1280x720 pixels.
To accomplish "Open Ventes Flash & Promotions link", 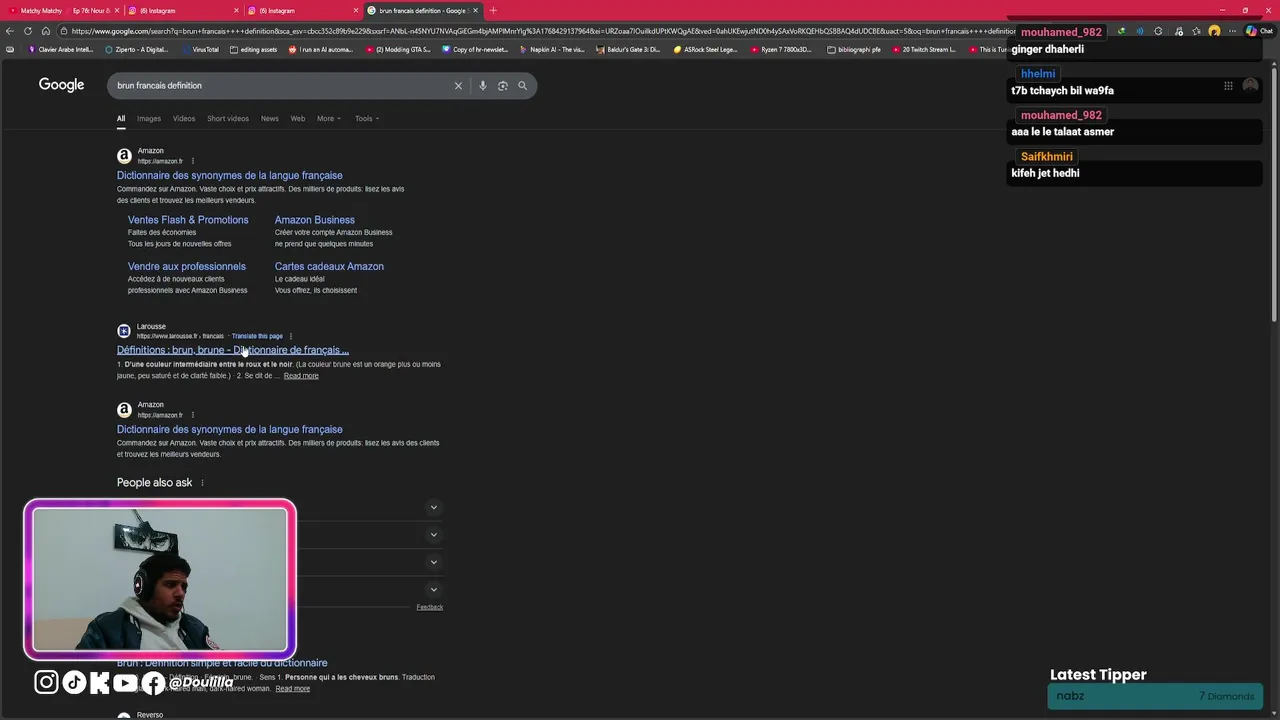I will click(188, 220).
